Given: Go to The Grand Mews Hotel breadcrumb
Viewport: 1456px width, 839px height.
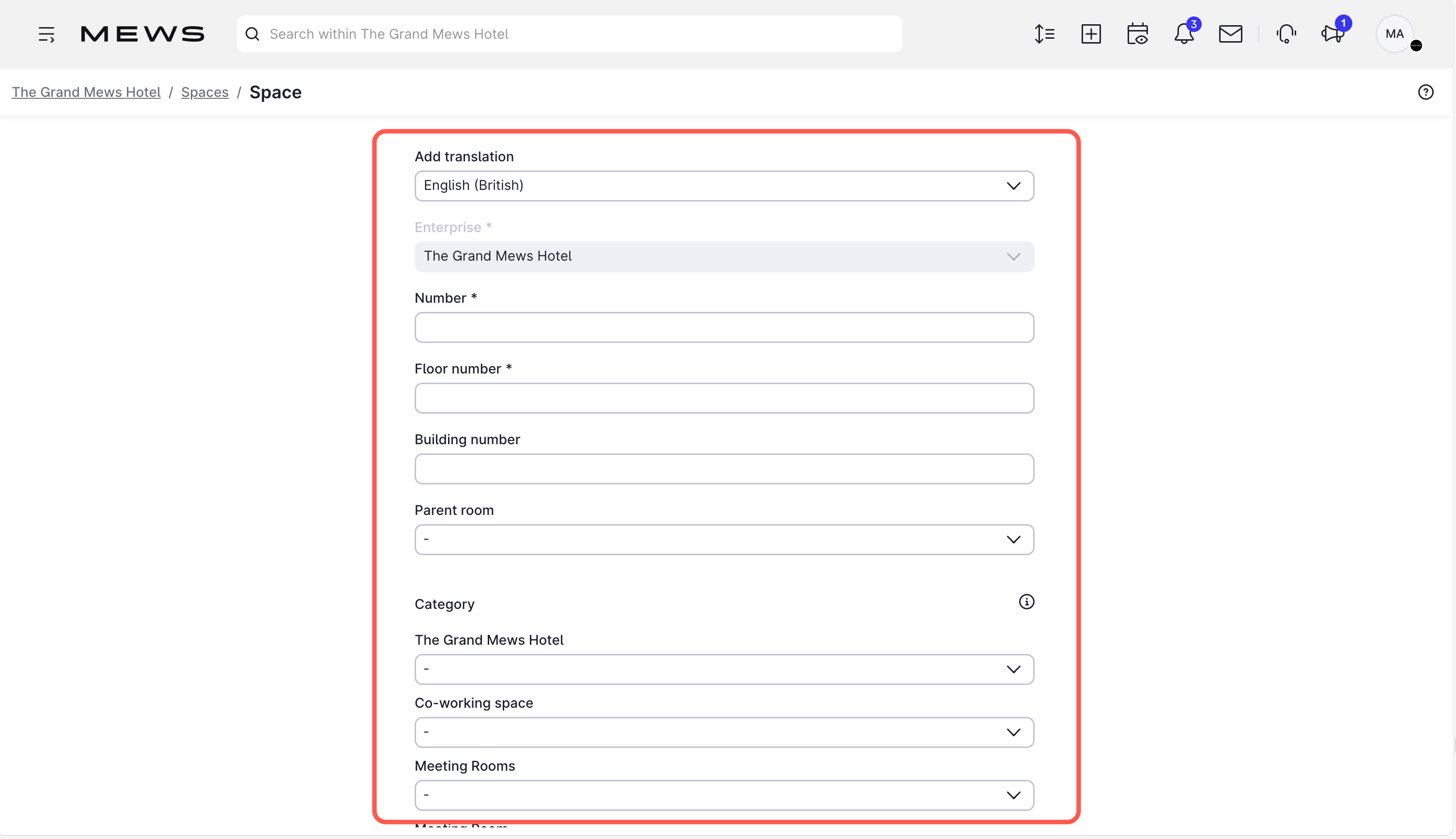Looking at the screenshot, I should (86, 92).
